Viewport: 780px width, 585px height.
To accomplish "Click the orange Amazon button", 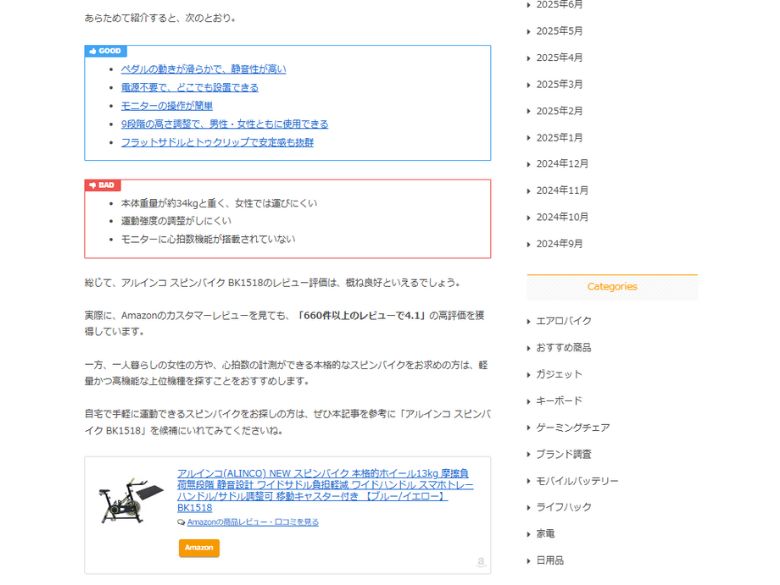I will (x=199, y=548).
